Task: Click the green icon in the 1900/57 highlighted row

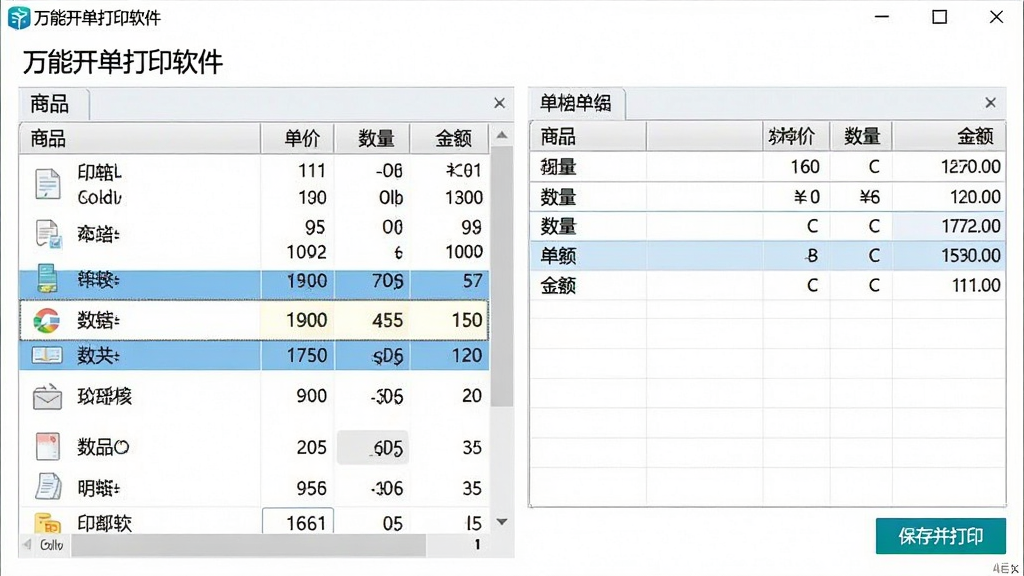Action: (47, 279)
